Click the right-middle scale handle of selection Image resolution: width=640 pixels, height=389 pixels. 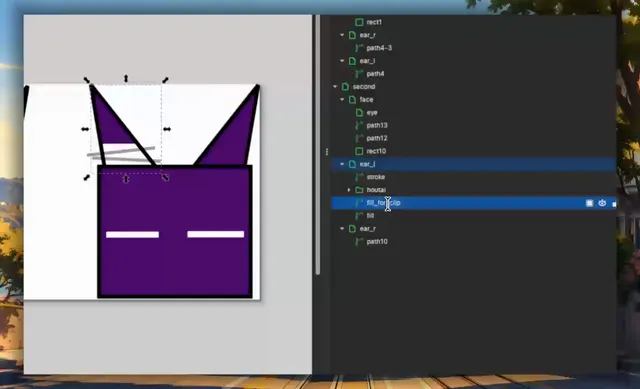[x=167, y=129]
